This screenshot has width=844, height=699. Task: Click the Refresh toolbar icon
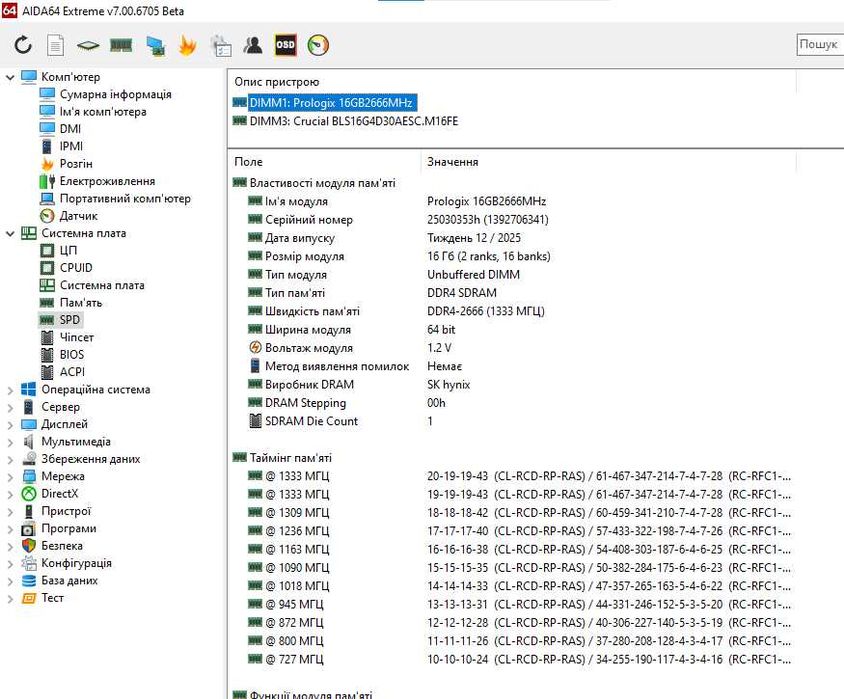(x=23, y=45)
